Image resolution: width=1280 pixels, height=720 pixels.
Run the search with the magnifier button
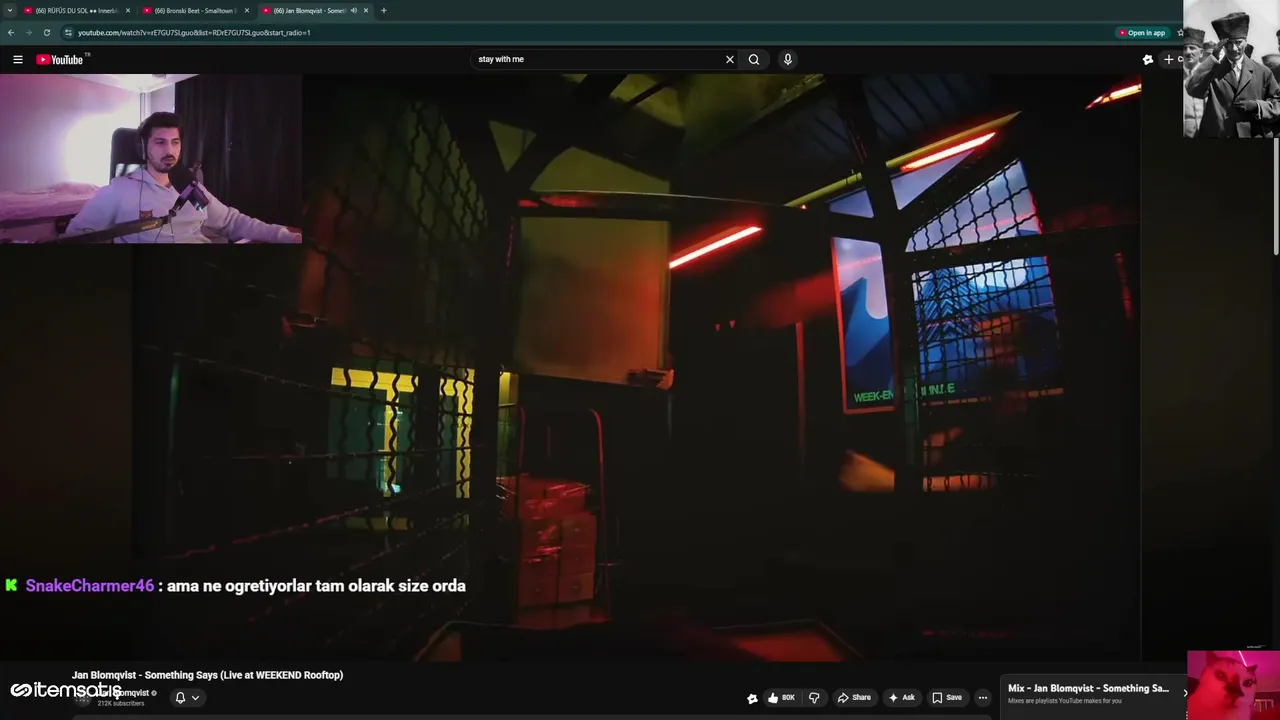(x=754, y=59)
